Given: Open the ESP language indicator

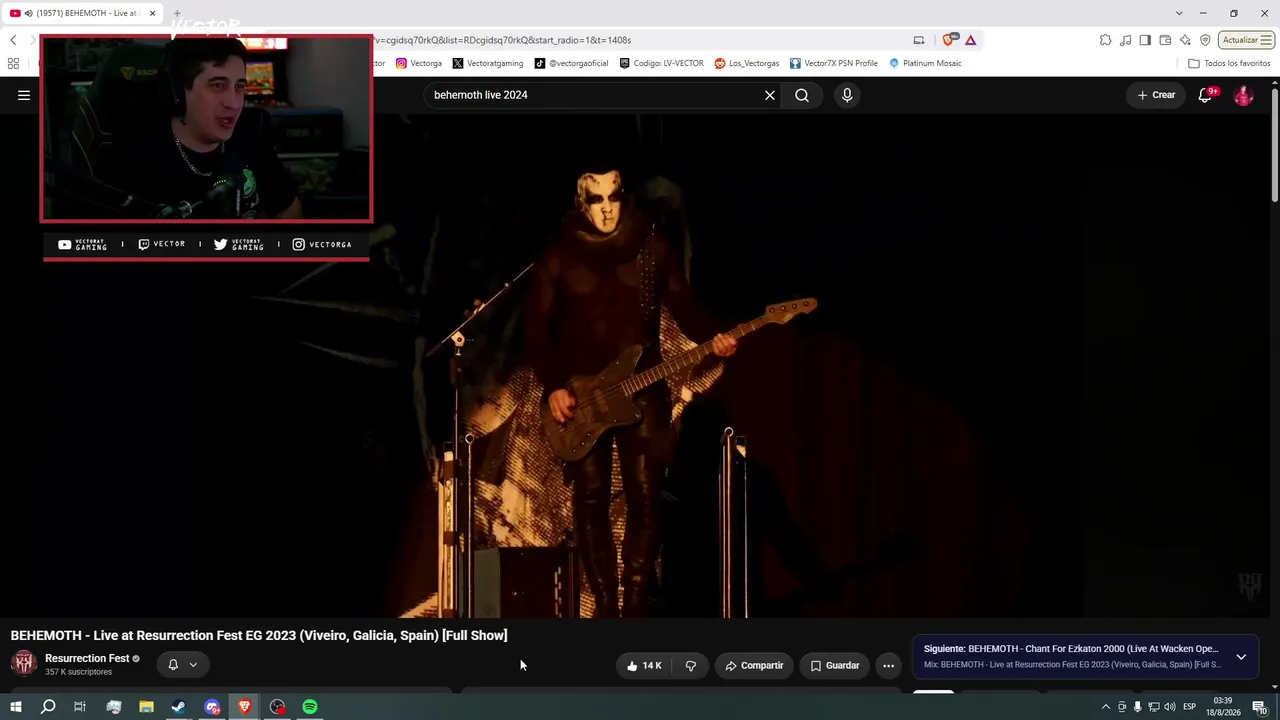Looking at the screenshot, I should (1189, 707).
